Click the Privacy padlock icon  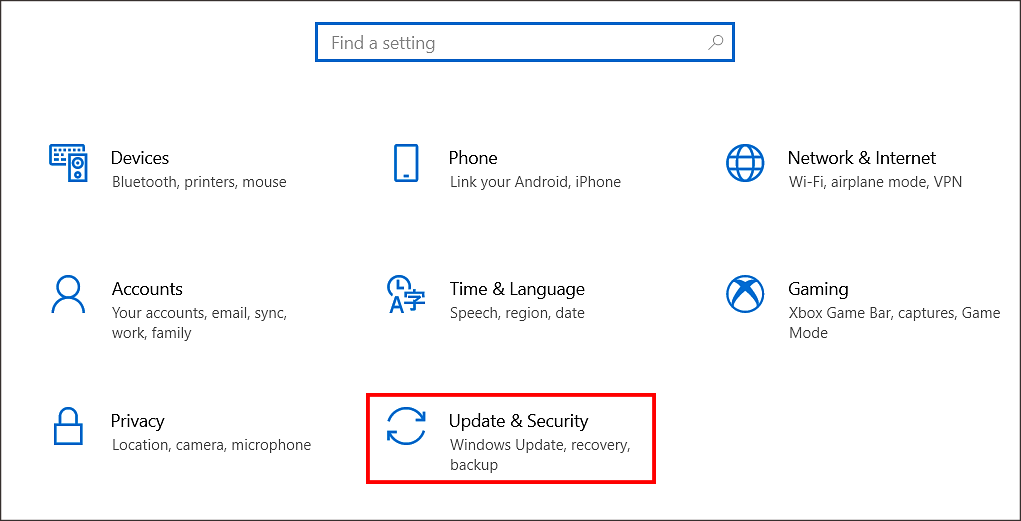68,426
